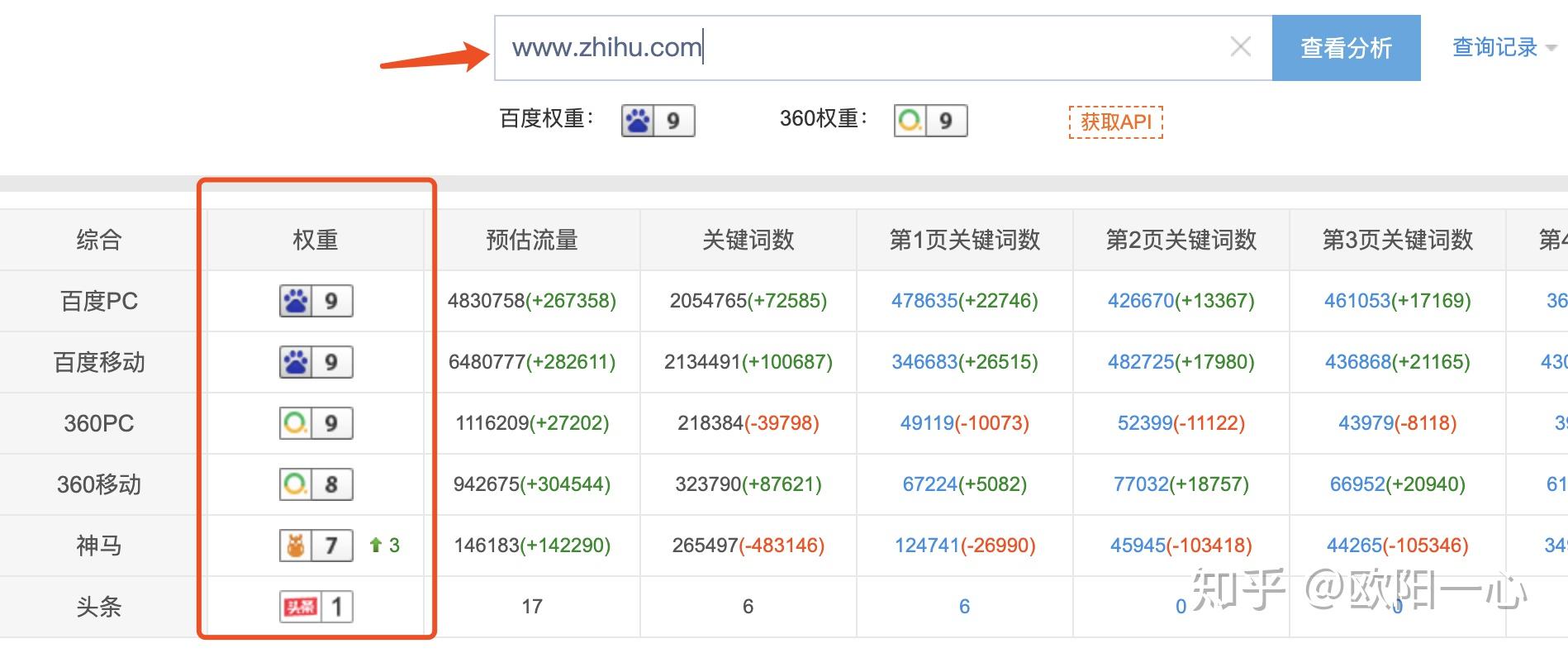1568x653 pixels.
Task: Open 百度PC third-page keywords 461053
Action: point(1357,301)
